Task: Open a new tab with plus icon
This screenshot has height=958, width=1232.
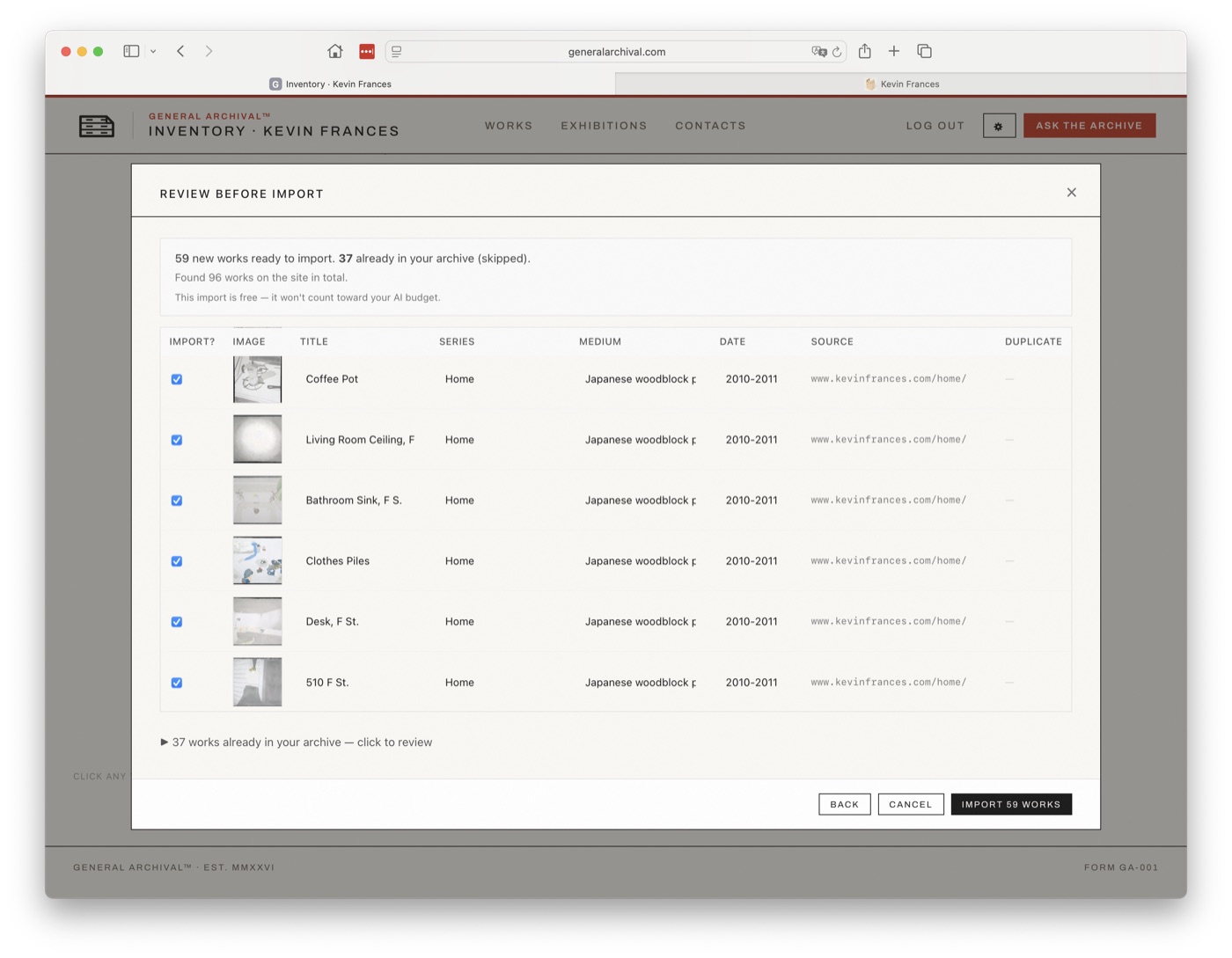Action: point(894,51)
